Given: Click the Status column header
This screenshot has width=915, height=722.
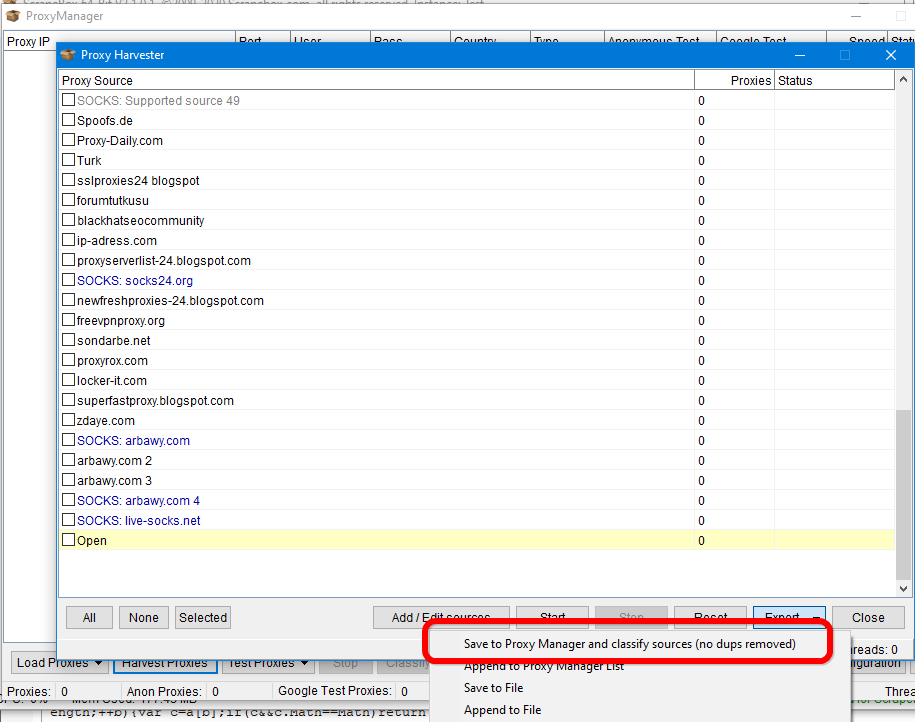Looking at the screenshot, I should [834, 81].
